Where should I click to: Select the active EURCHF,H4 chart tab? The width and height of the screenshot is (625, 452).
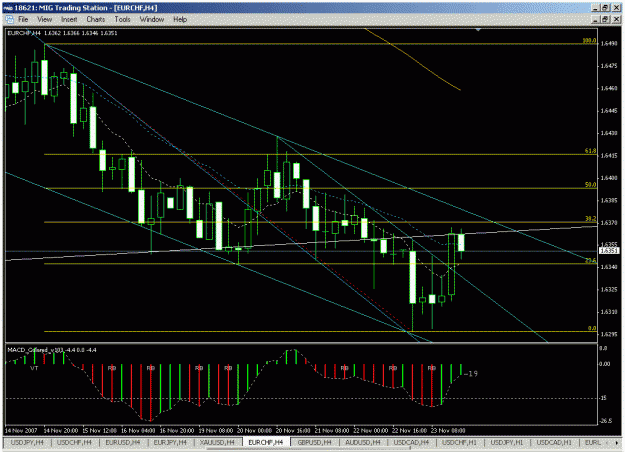(x=265, y=442)
